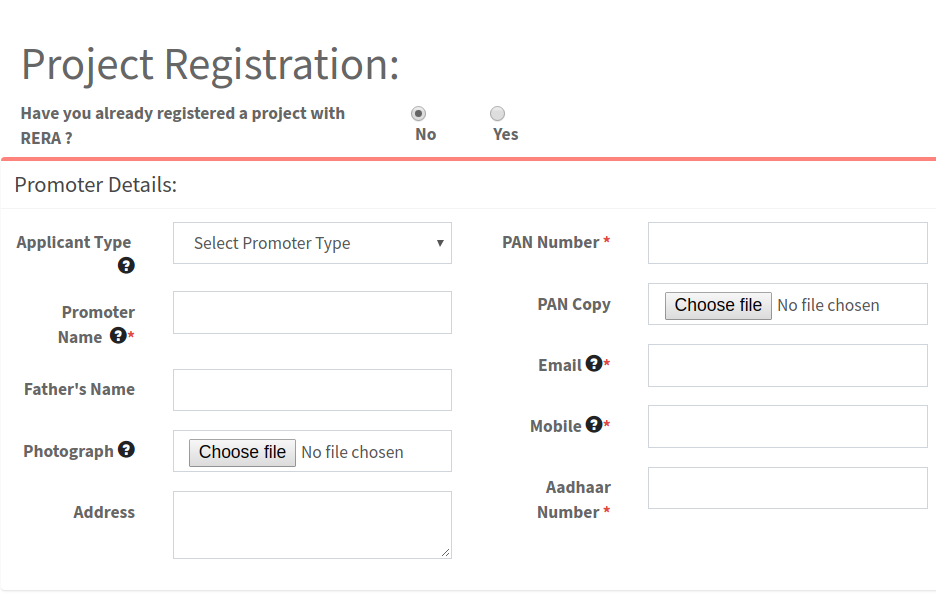Click inside the Address text area

(312, 524)
